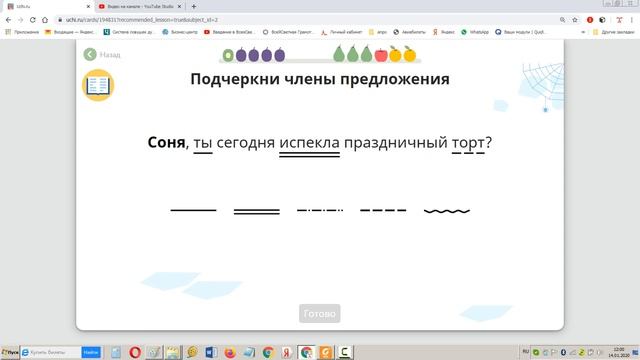Open the Яндекс bookmark
This screenshot has width=640, height=360.
click(x=444, y=32)
